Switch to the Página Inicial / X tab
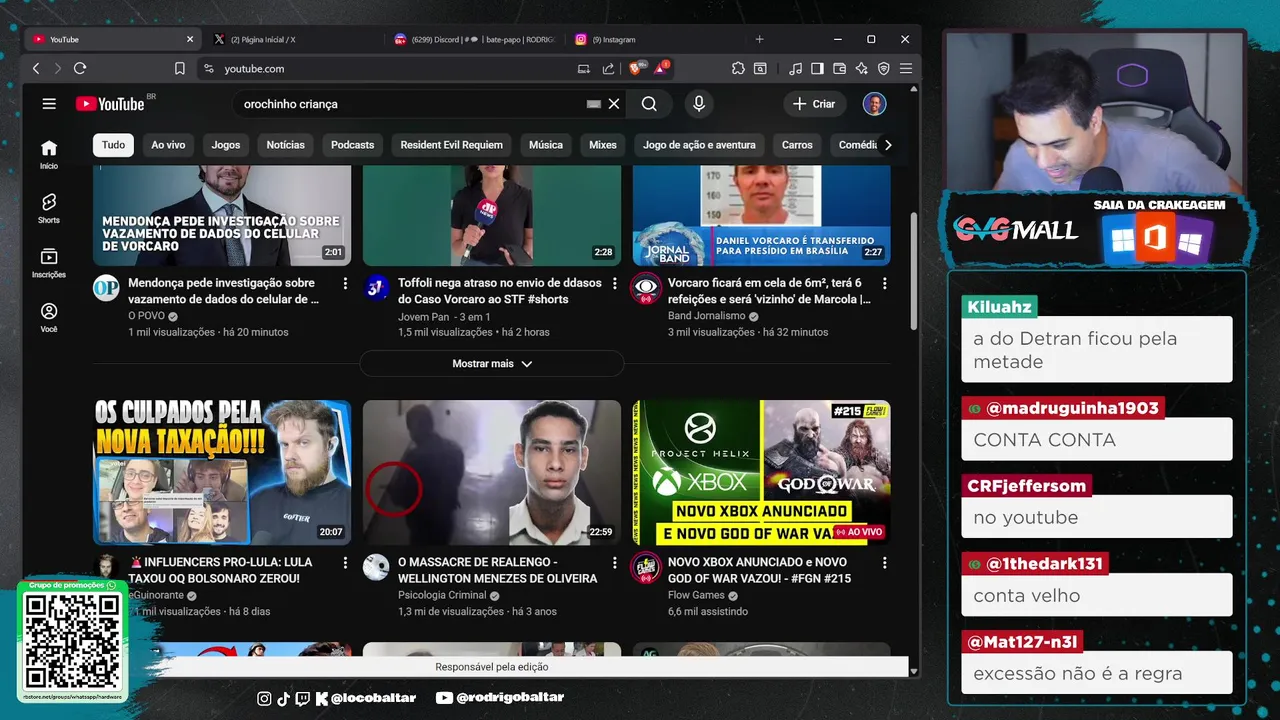 pyautogui.click(x=293, y=39)
